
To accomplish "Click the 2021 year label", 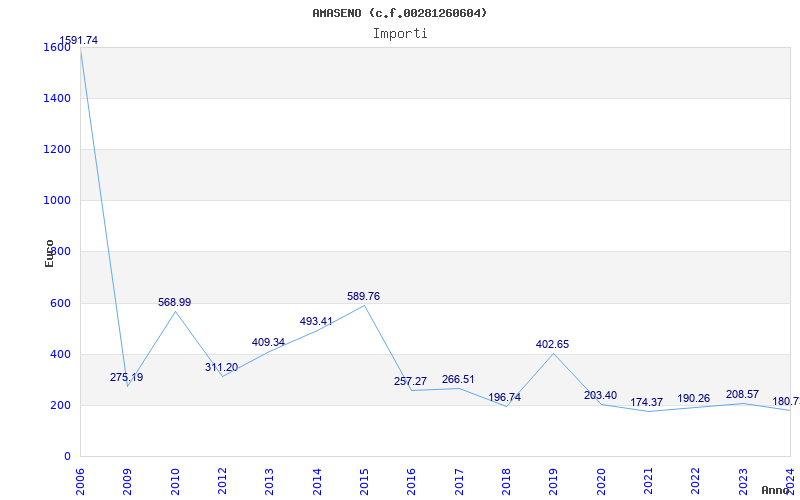I will pyautogui.click(x=648, y=482).
